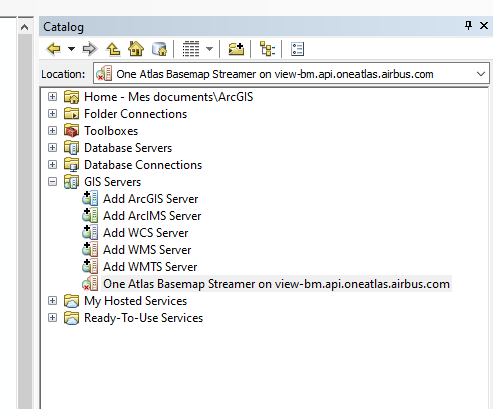
Task: Click Add ArcIMS Server entry
Action: point(152,216)
